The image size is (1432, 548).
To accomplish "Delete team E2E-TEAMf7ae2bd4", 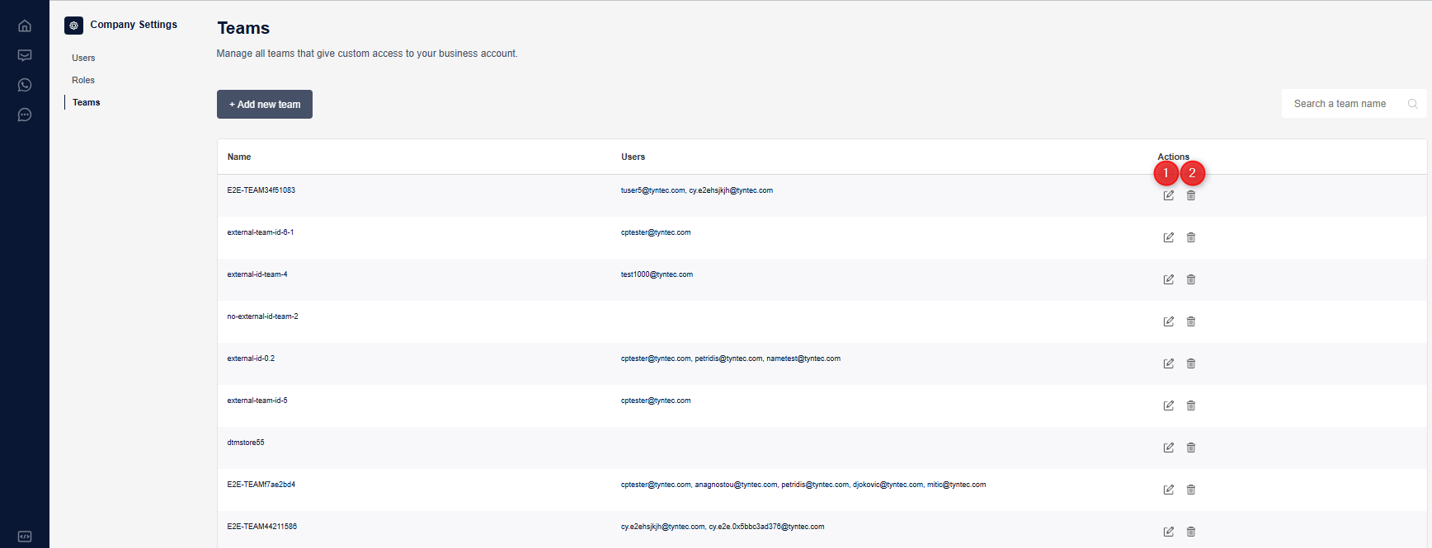I will (1191, 489).
